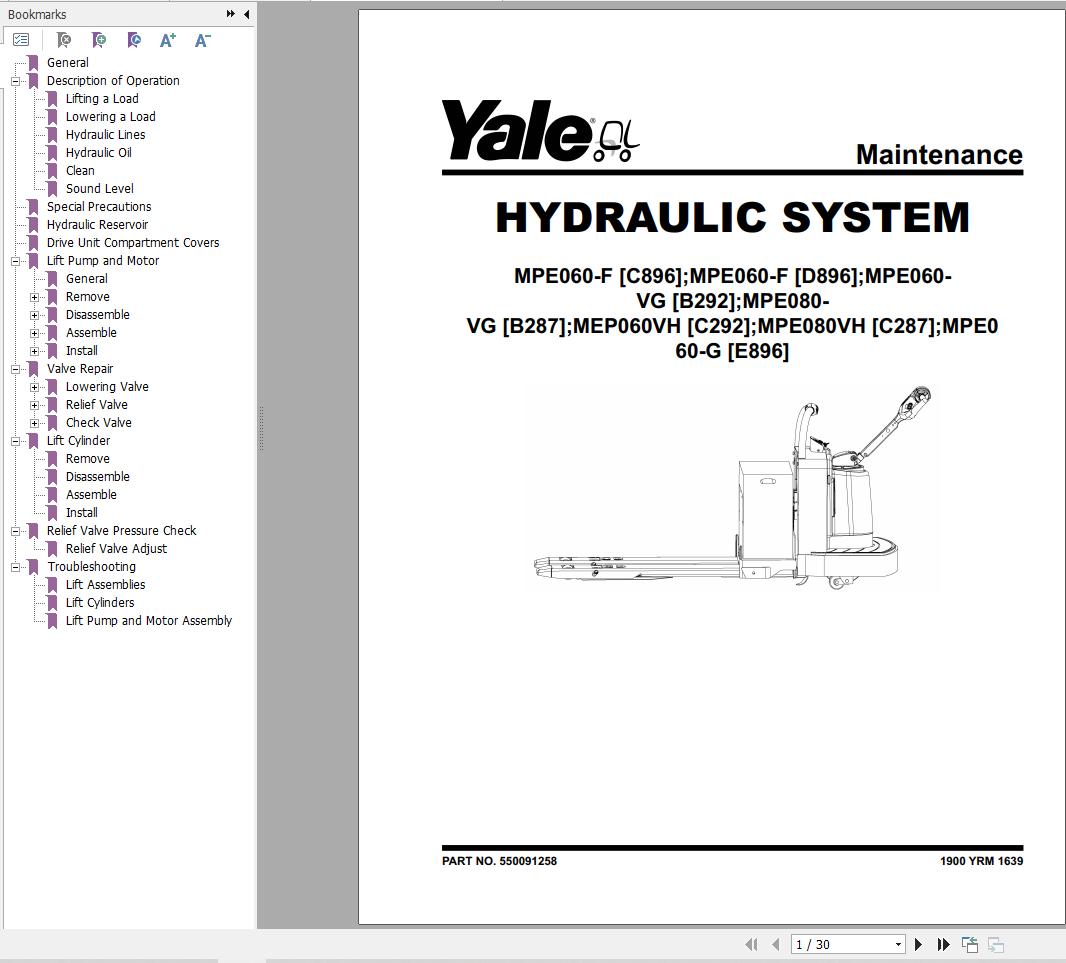The image size is (1066, 963).
Task: Click the find current bookmark icon
Action: tap(134, 40)
